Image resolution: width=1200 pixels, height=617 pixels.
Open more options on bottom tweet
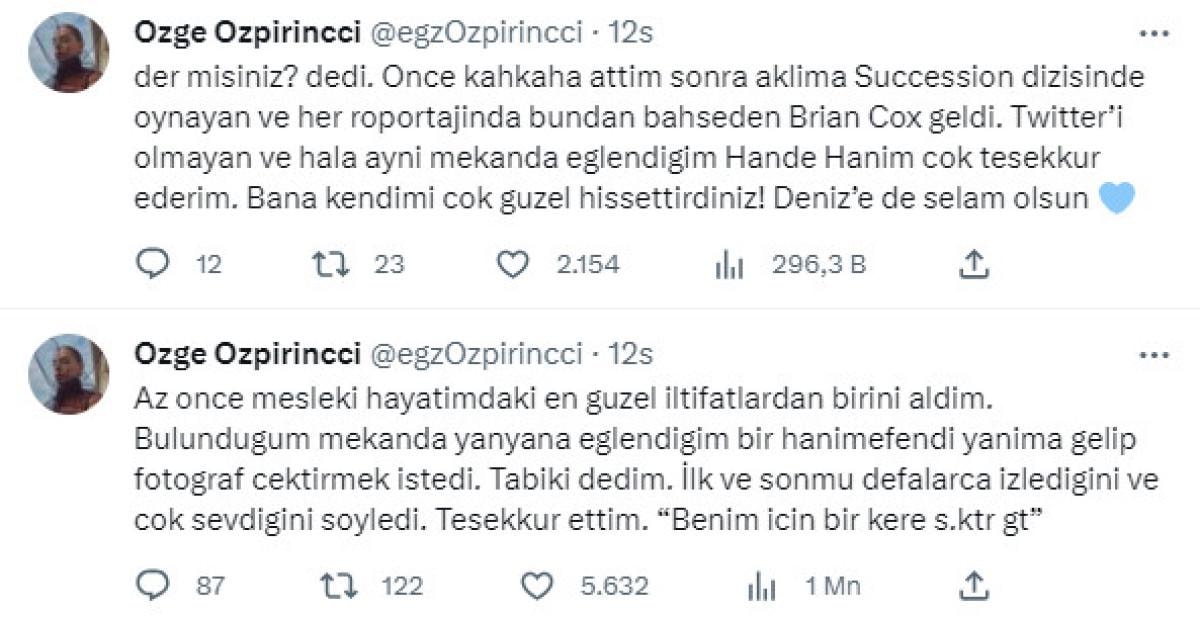tap(1153, 354)
